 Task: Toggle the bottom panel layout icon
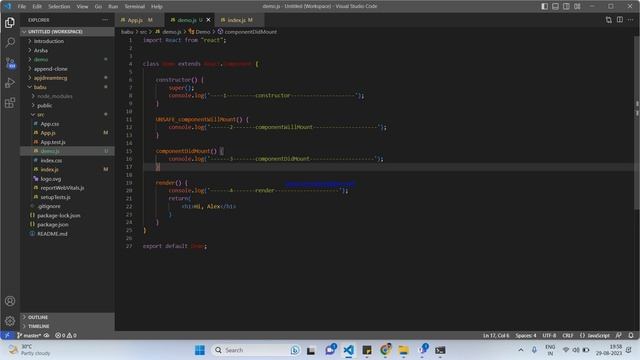[x=556, y=6]
